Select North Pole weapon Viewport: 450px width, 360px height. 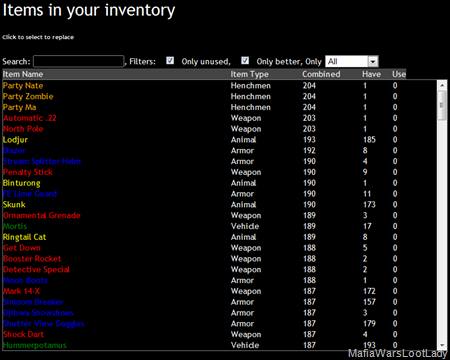[x=23, y=129]
